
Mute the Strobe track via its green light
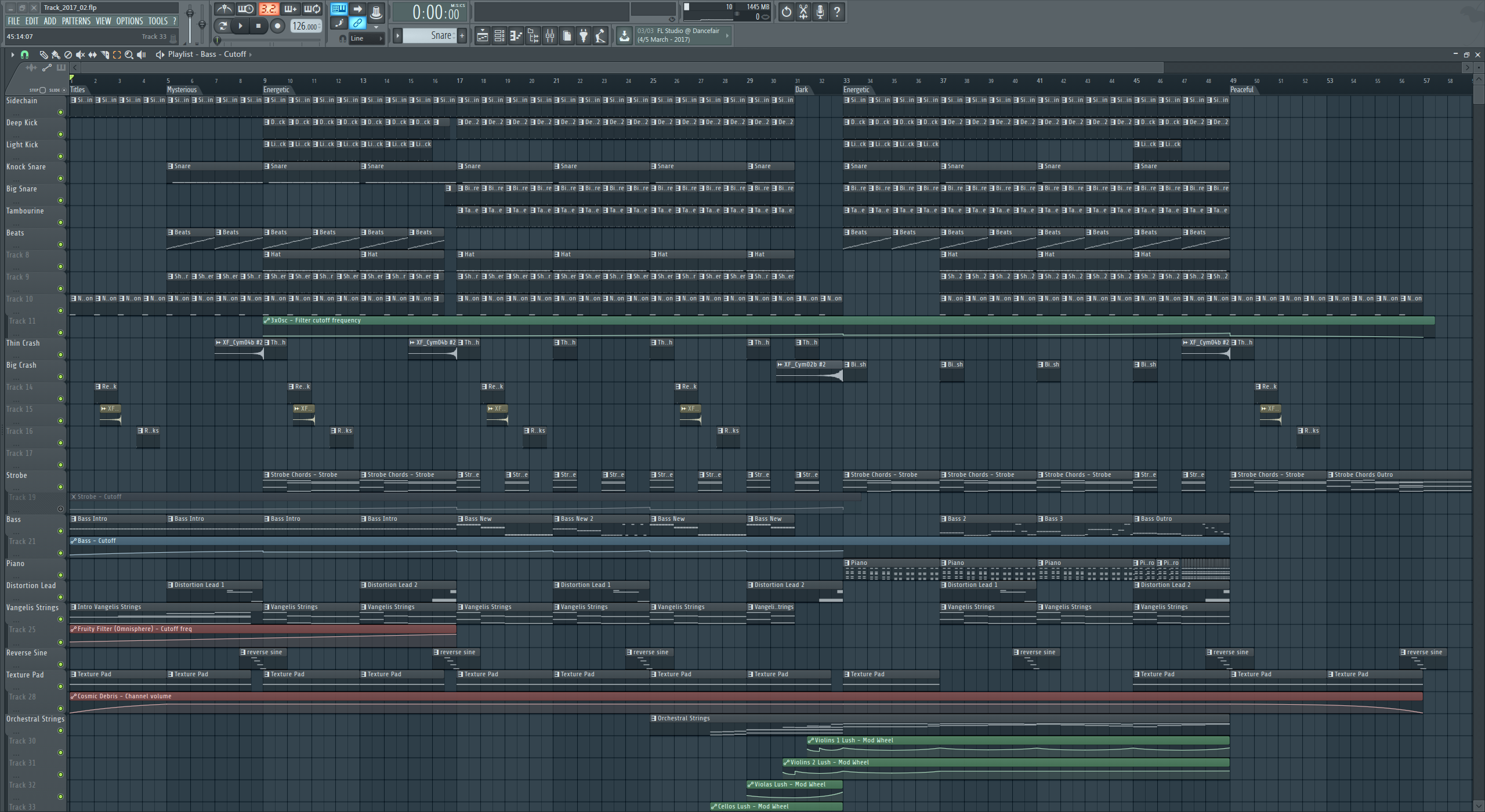pyautogui.click(x=60, y=487)
